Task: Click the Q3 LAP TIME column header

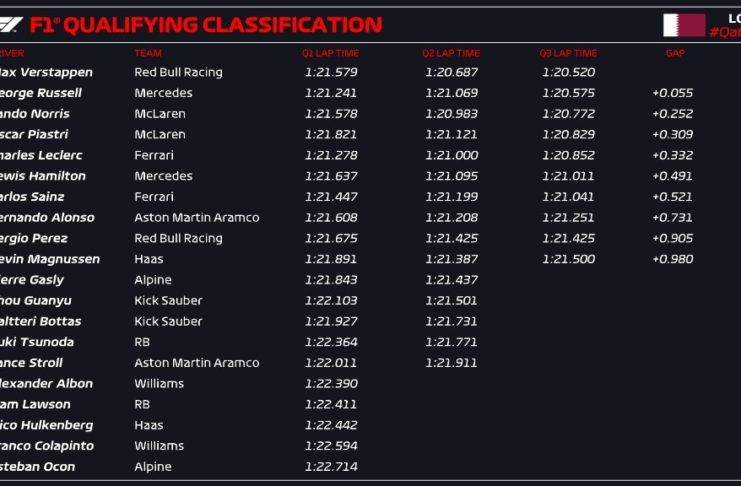Action: tap(568, 53)
